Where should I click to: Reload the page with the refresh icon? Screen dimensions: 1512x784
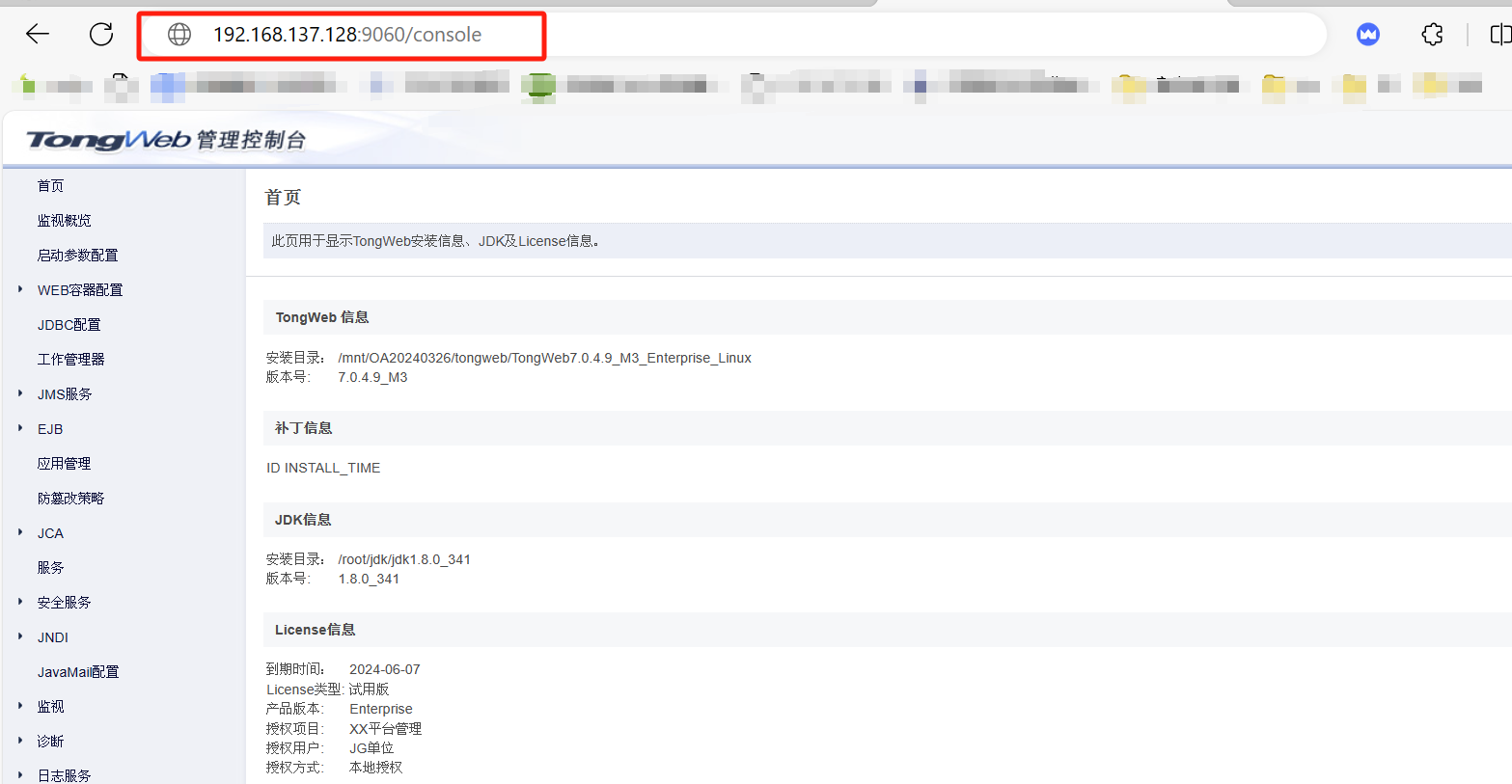click(101, 35)
